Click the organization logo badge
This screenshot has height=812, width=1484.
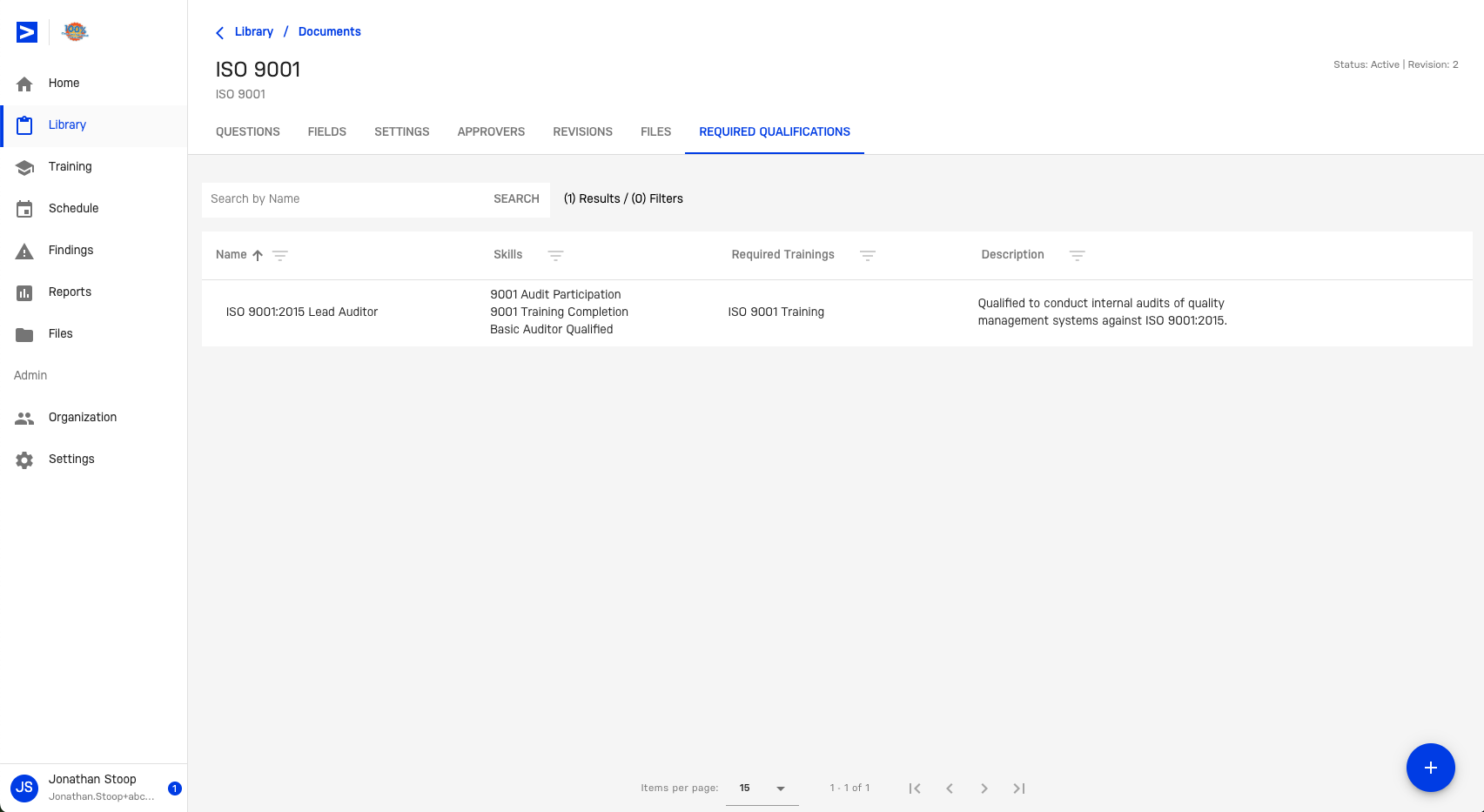click(x=76, y=32)
